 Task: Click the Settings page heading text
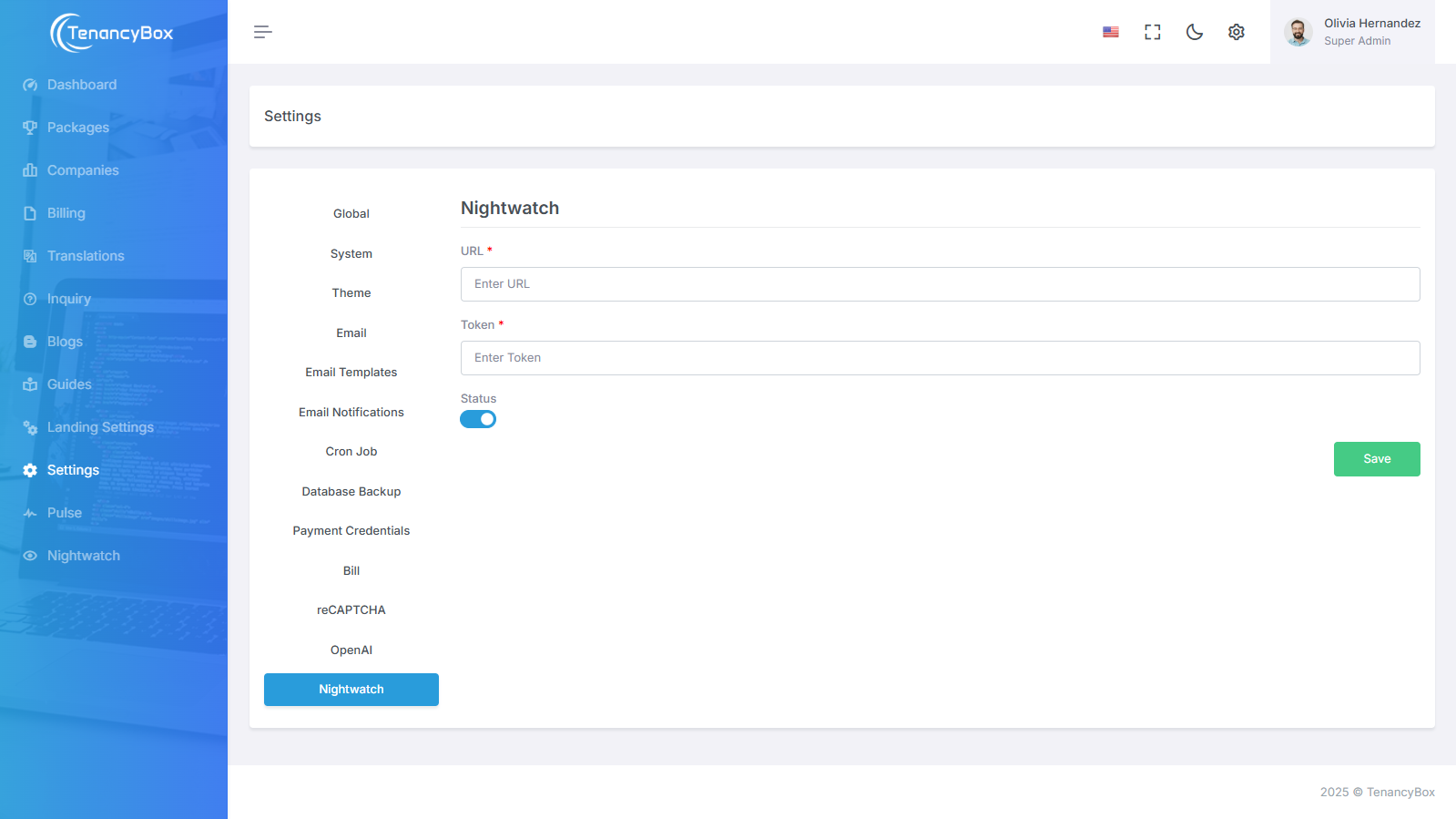click(x=292, y=117)
